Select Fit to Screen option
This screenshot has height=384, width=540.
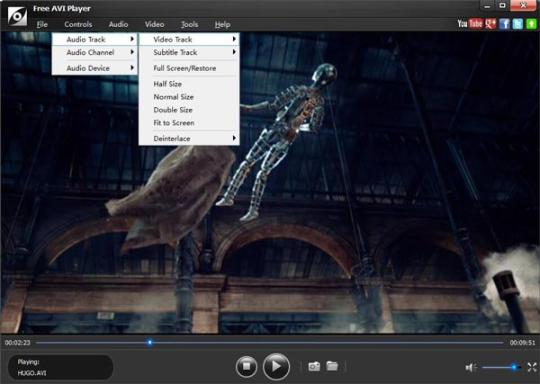pyautogui.click(x=189, y=123)
